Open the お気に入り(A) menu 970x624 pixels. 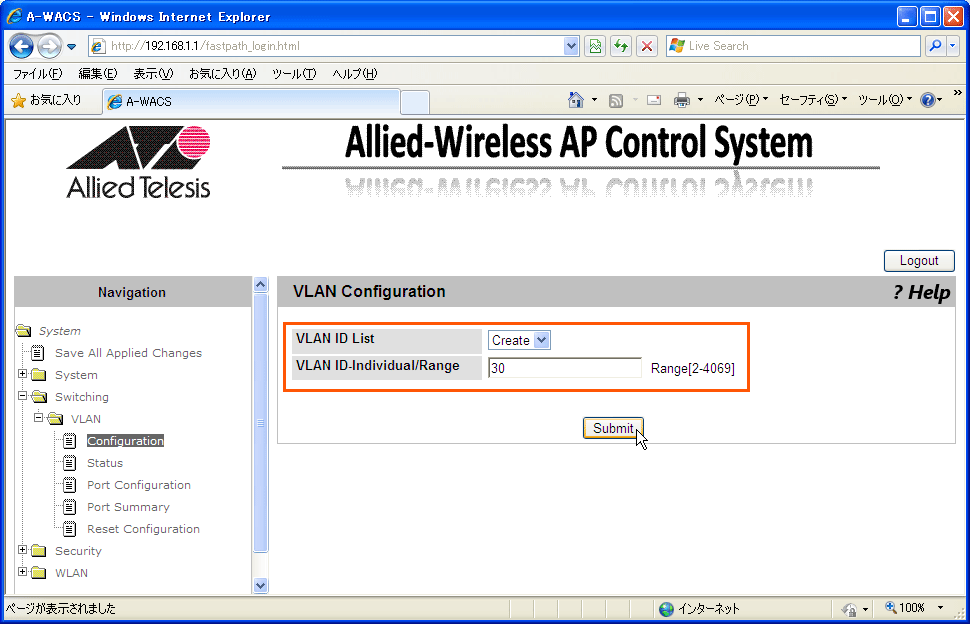coord(223,74)
